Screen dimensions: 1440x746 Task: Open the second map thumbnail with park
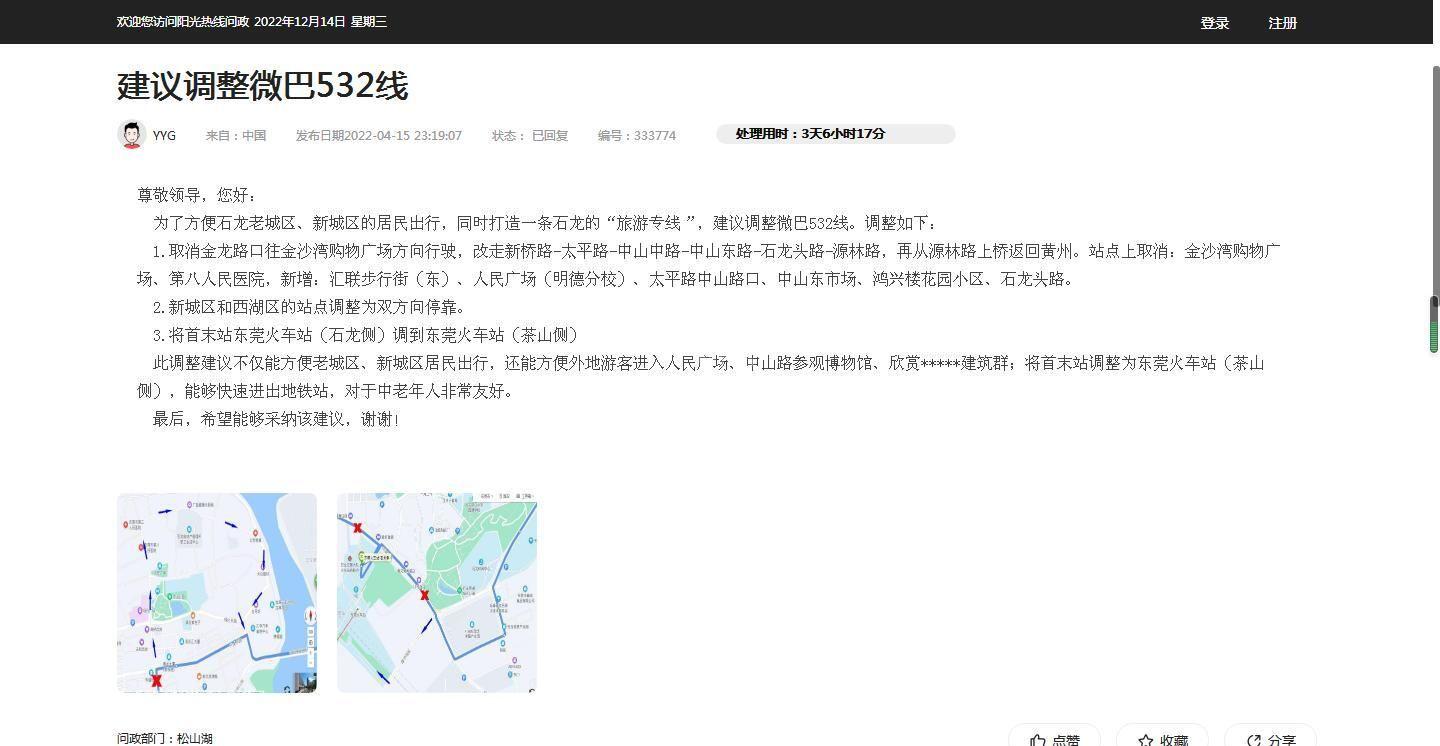(x=437, y=592)
